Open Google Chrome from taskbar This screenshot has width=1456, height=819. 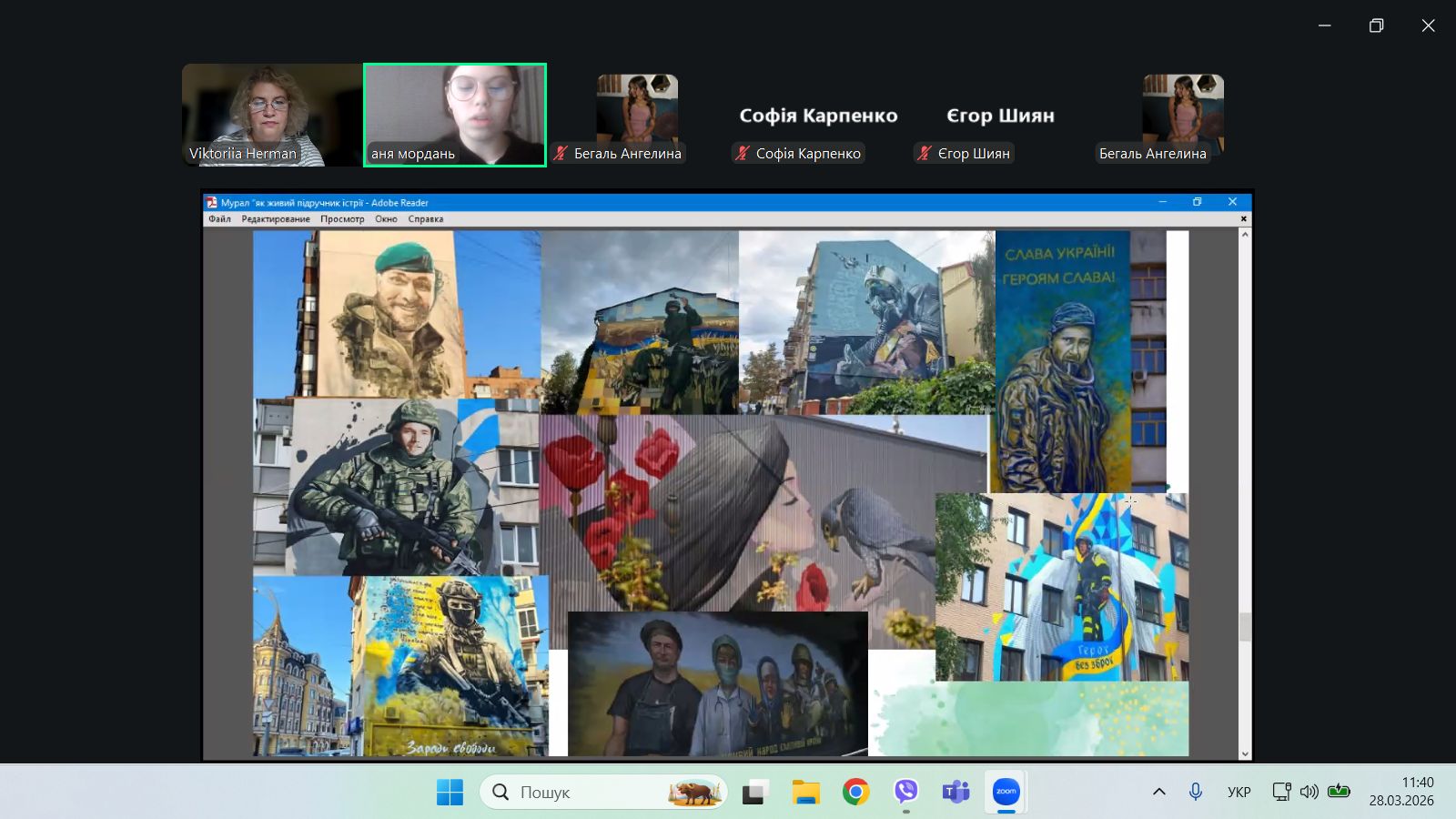pyautogui.click(x=855, y=792)
